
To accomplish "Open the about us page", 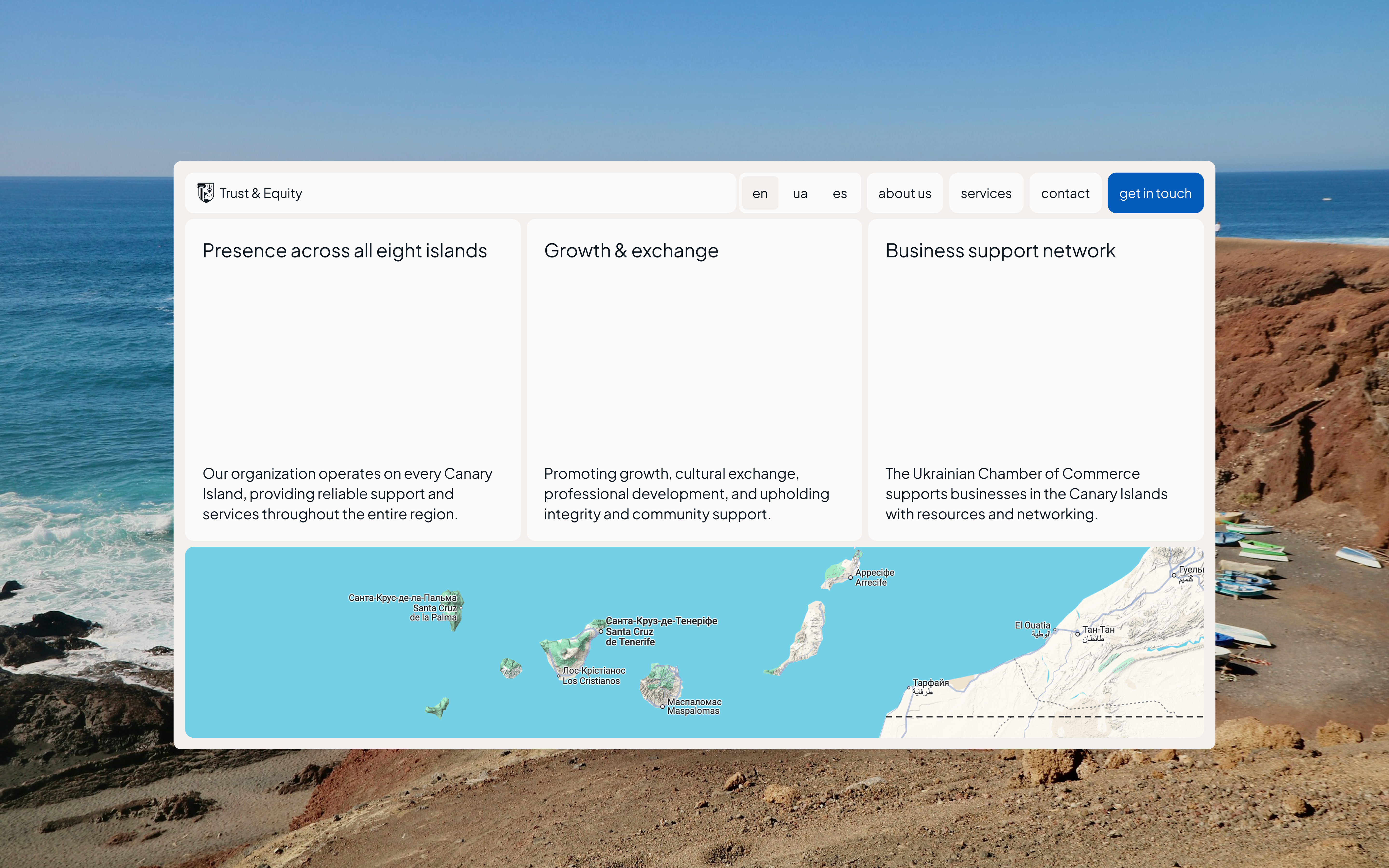I will (x=904, y=193).
